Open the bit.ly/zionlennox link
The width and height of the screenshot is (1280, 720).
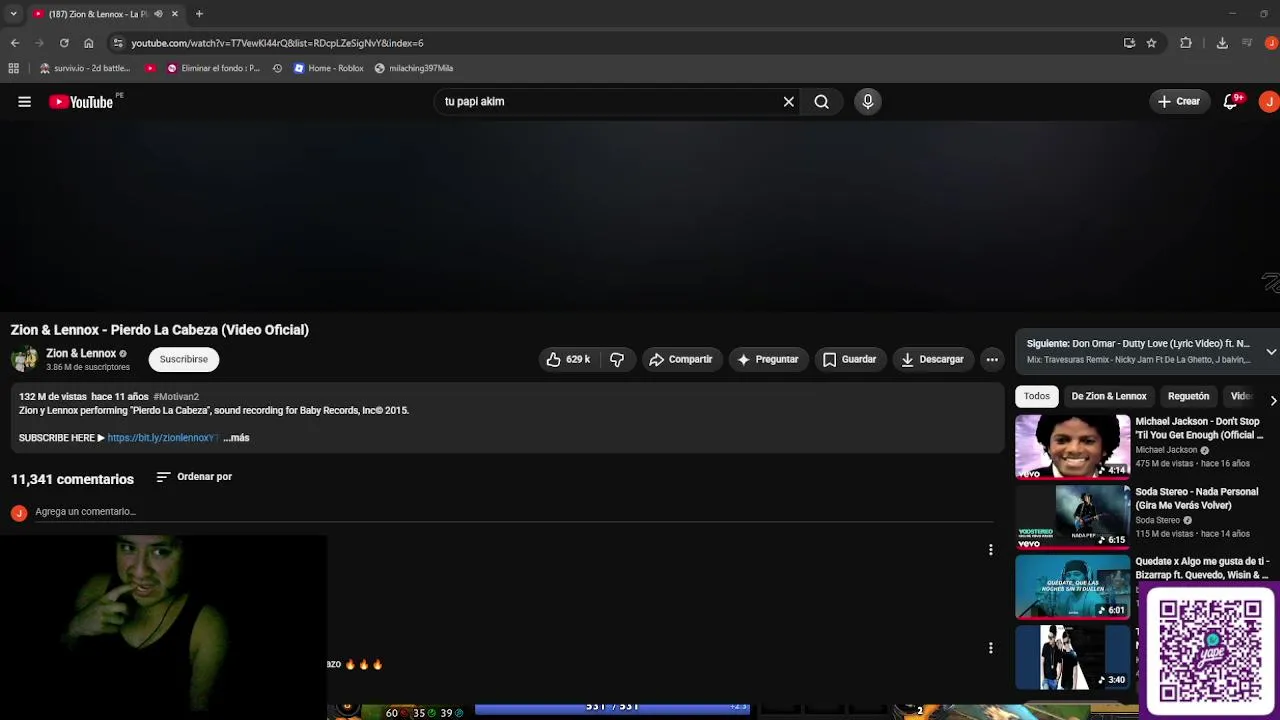[x=162, y=438]
